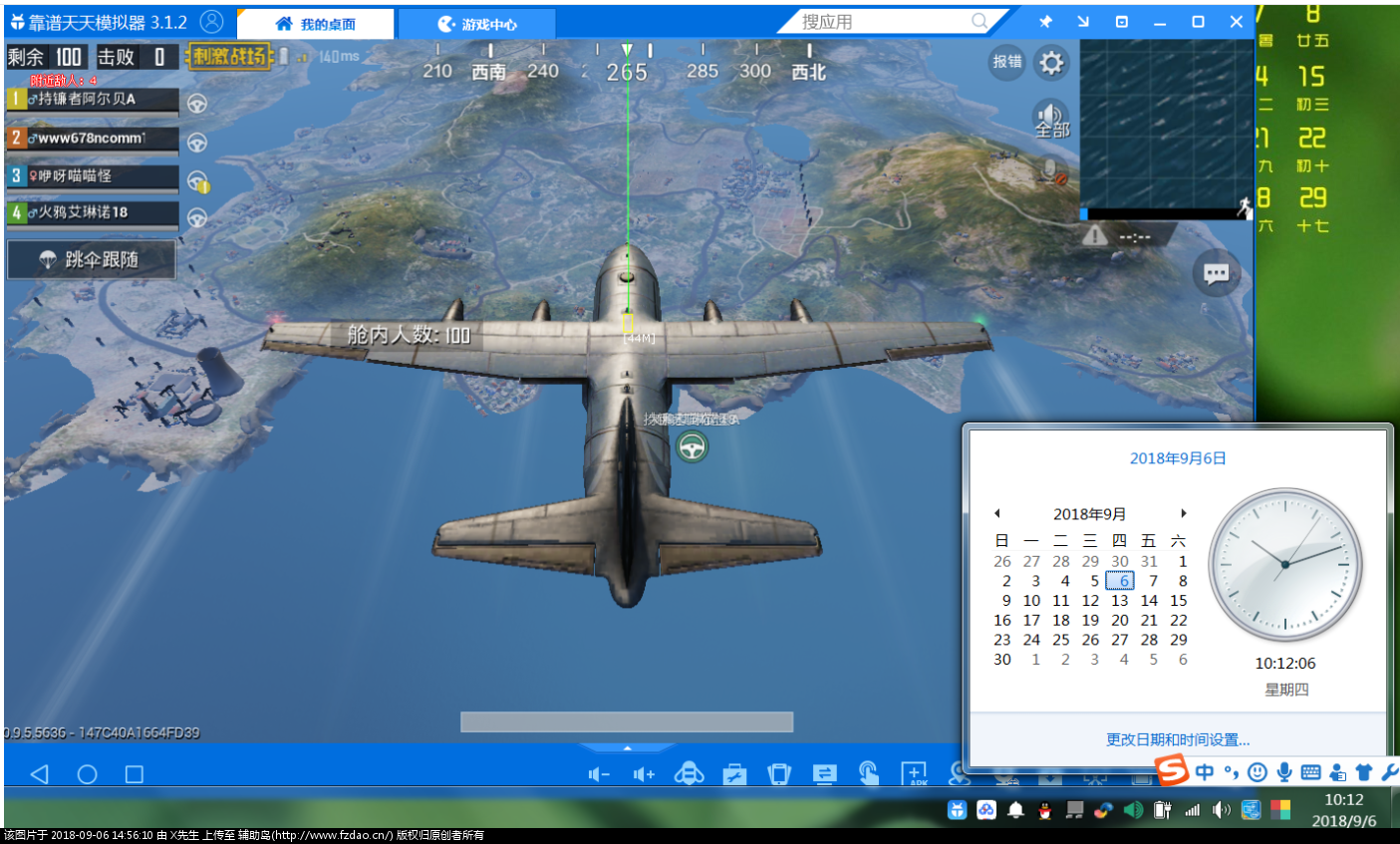Screen dimensions: 1400x844
Task: Click the shake phone icon
Action: coord(779,774)
